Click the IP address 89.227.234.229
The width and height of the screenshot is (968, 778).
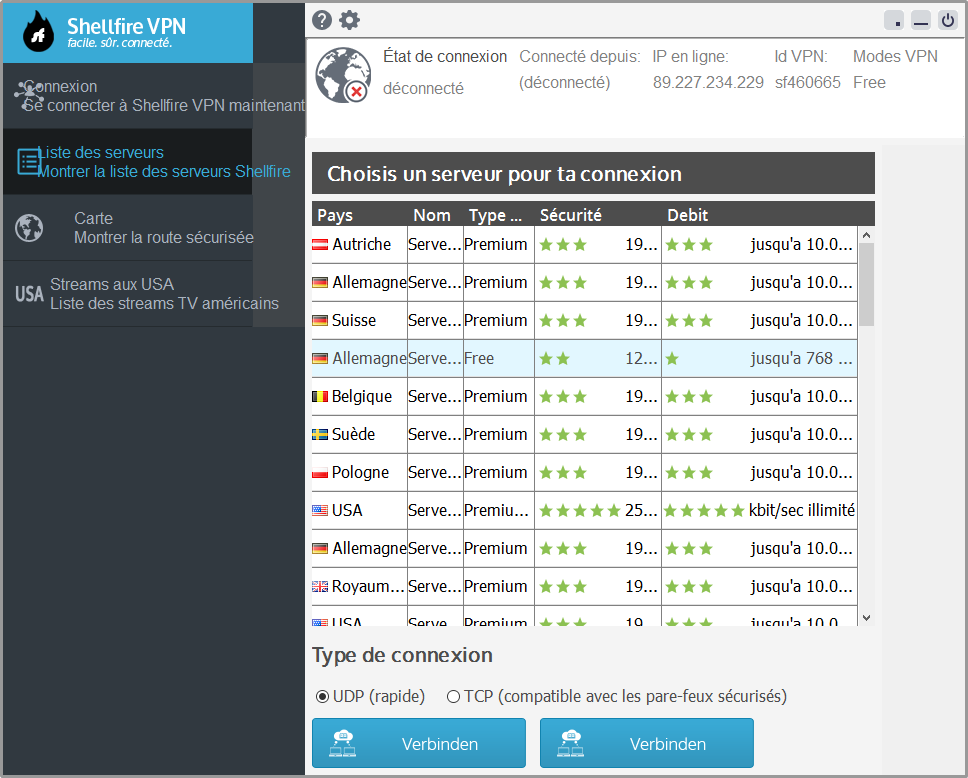[x=708, y=82]
